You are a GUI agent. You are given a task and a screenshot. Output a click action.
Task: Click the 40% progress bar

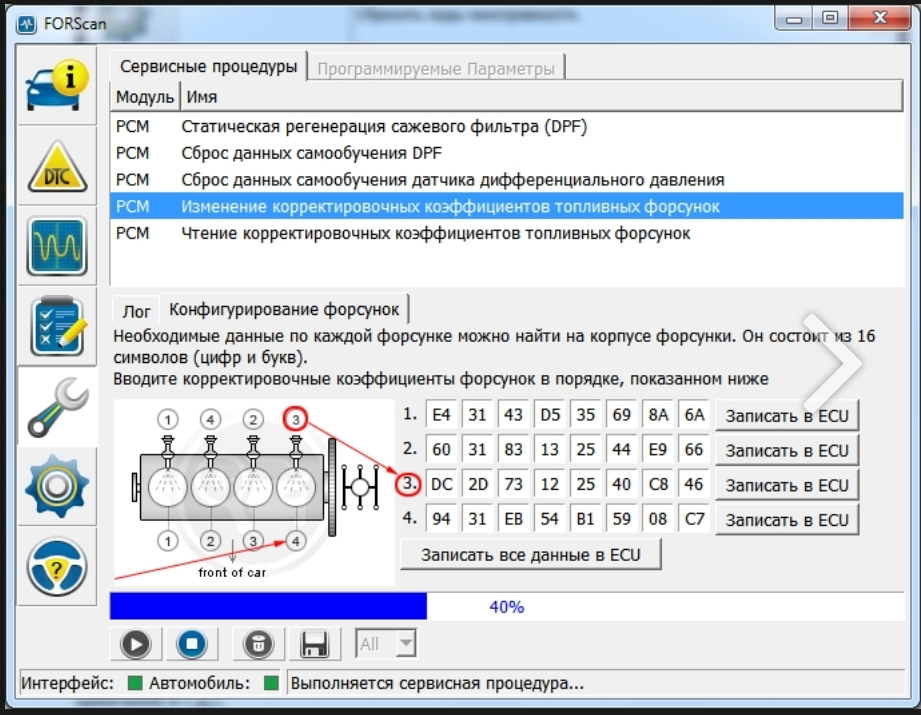tap(506, 606)
